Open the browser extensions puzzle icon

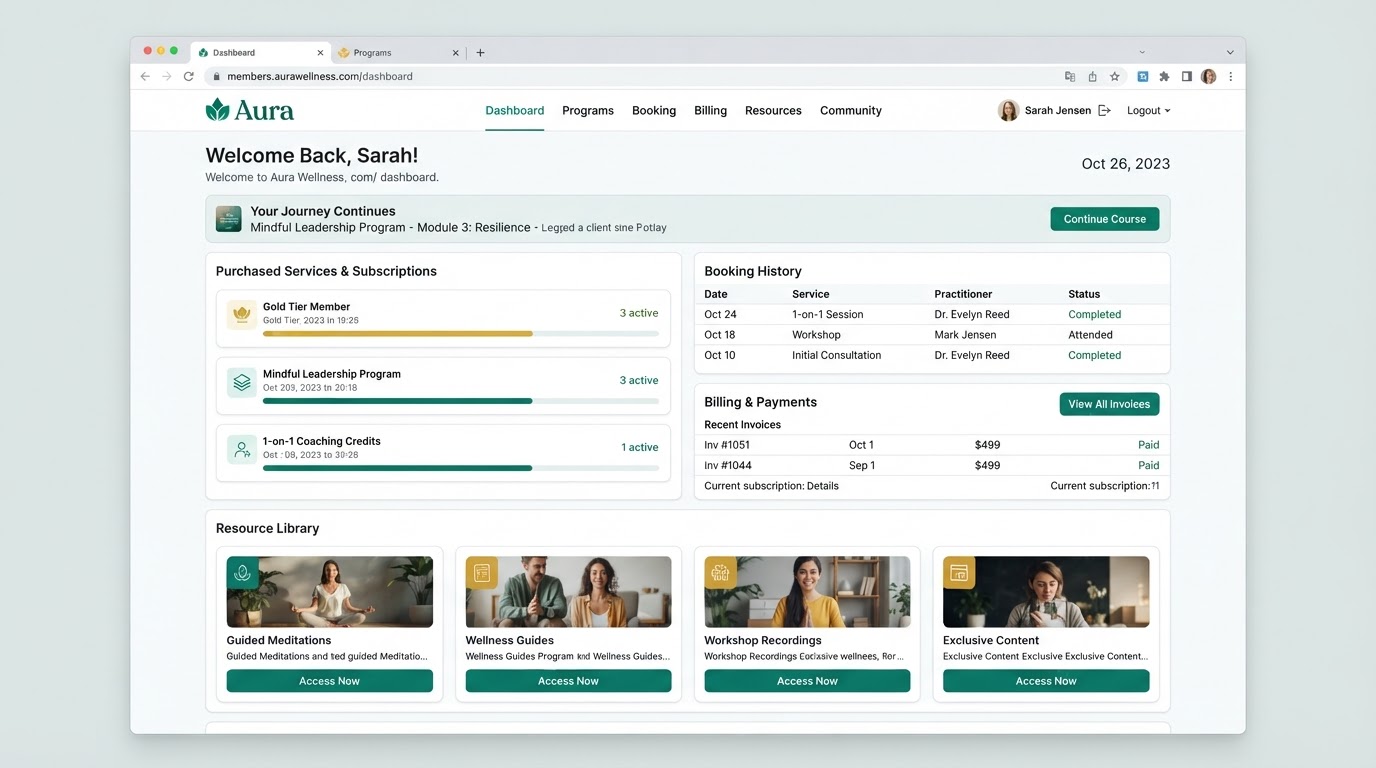click(1164, 76)
